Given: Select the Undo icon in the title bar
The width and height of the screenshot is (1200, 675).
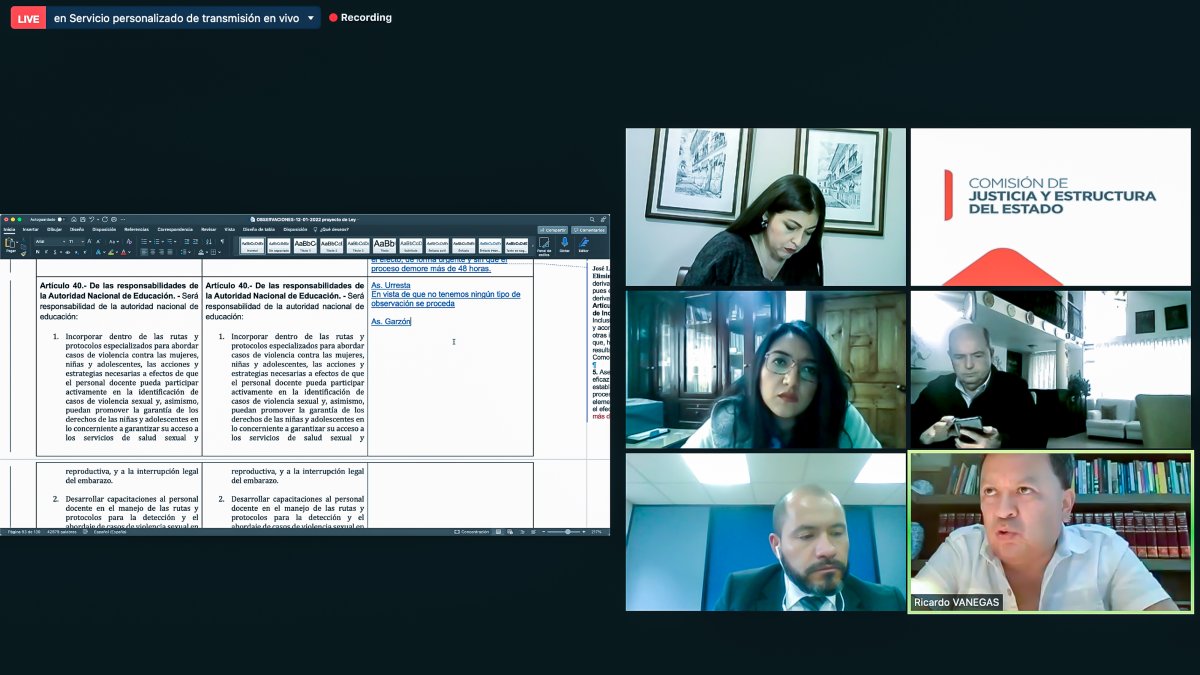Looking at the screenshot, I should click(91, 219).
